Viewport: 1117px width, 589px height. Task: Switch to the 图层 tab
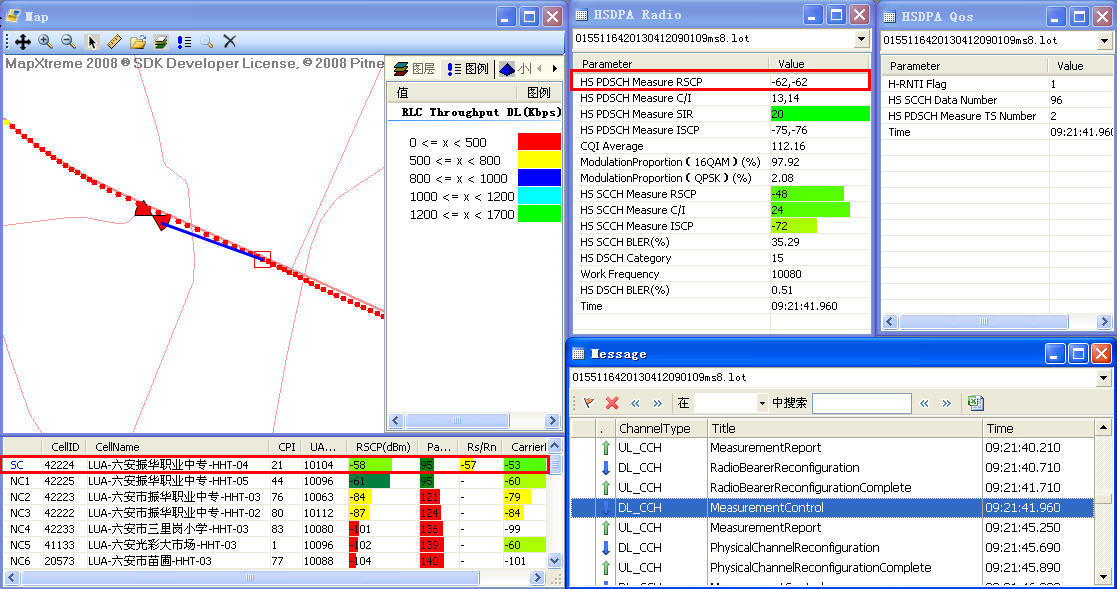click(415, 69)
